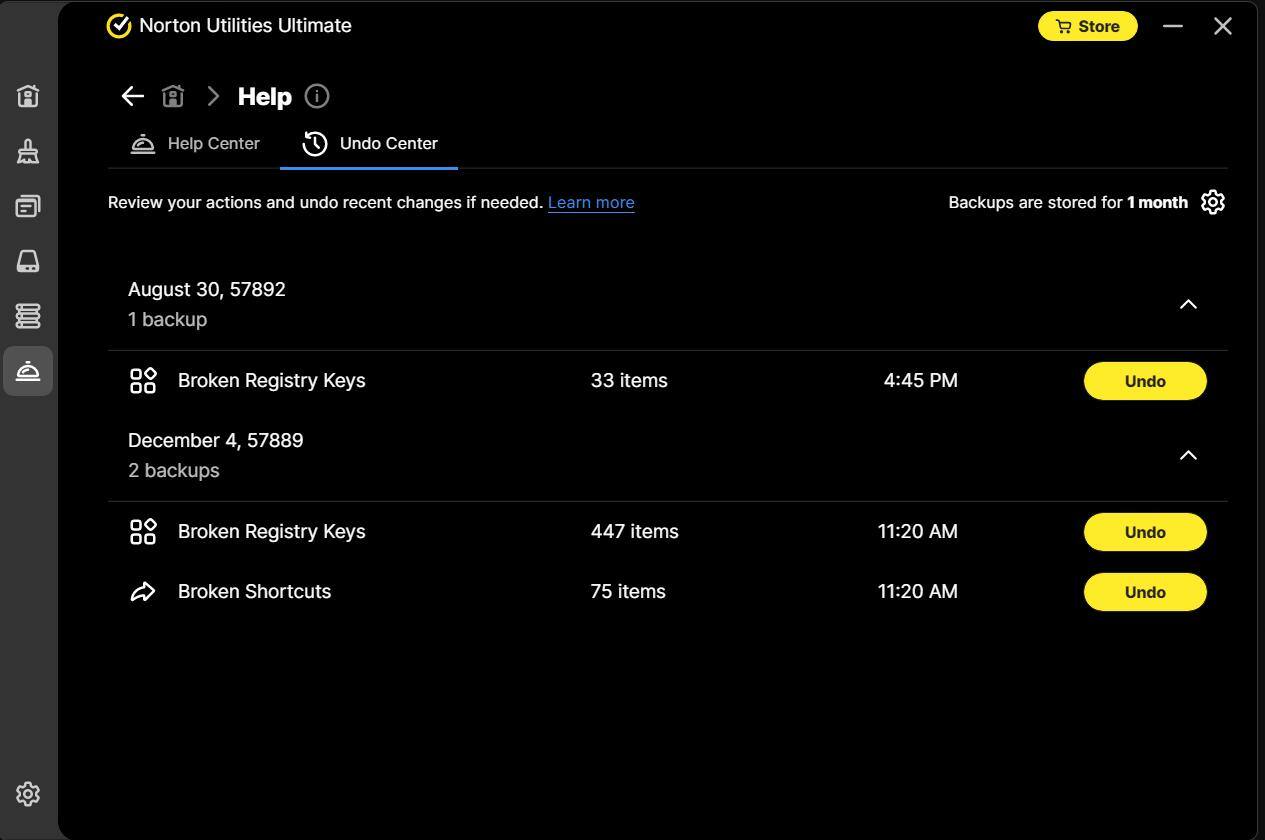
Task: Undo the 33 items registry backup
Action: tap(1144, 381)
